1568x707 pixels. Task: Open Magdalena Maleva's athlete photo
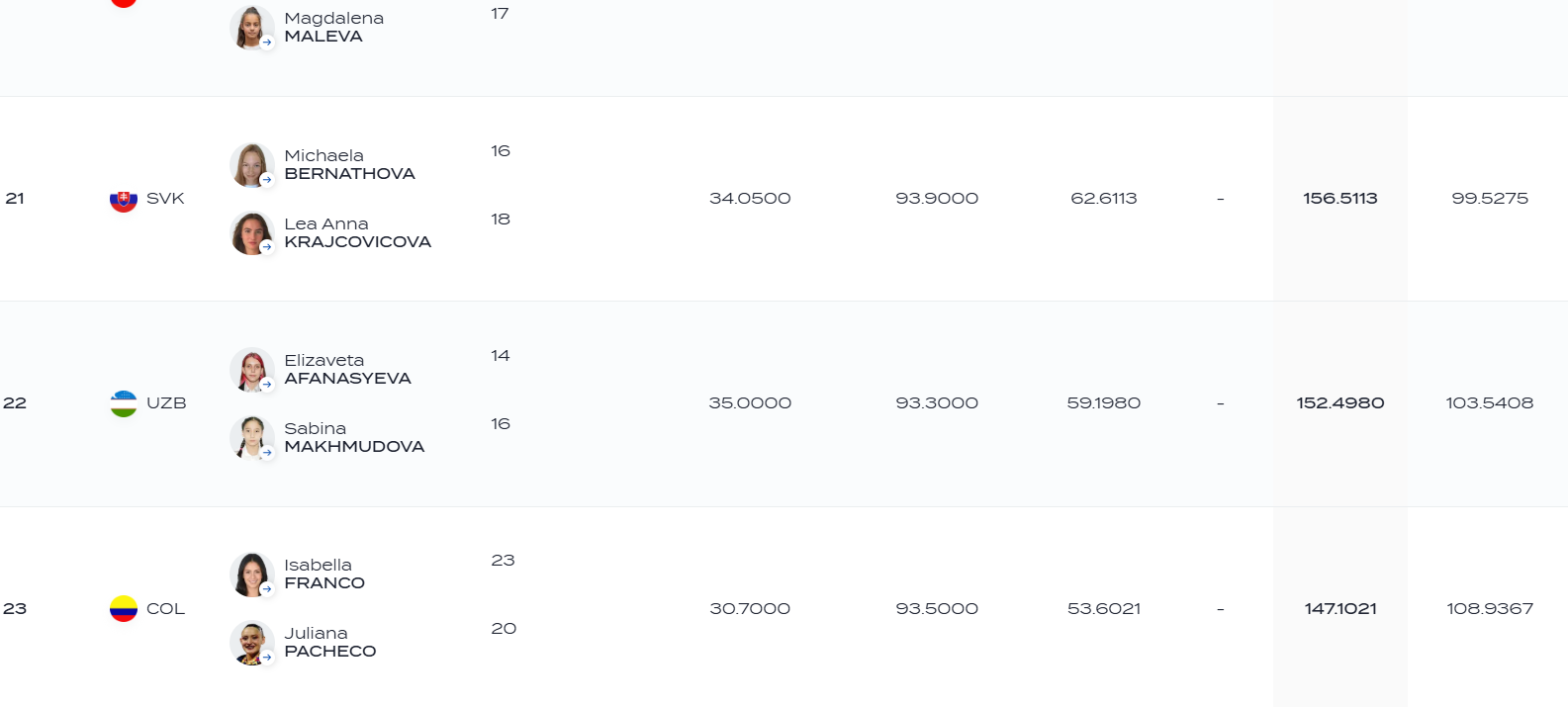click(251, 27)
